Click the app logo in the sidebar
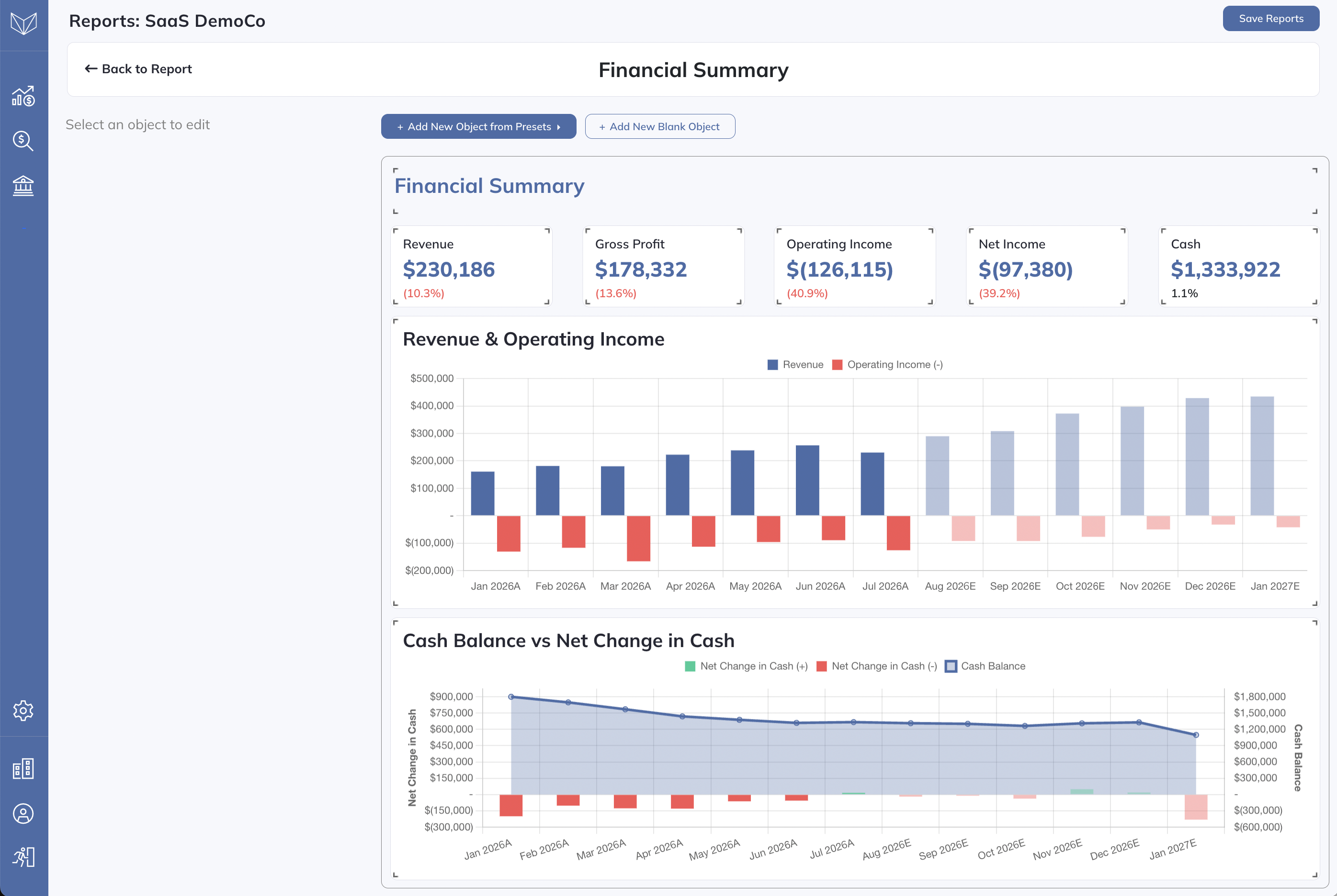The width and height of the screenshot is (1337, 896). (23, 23)
